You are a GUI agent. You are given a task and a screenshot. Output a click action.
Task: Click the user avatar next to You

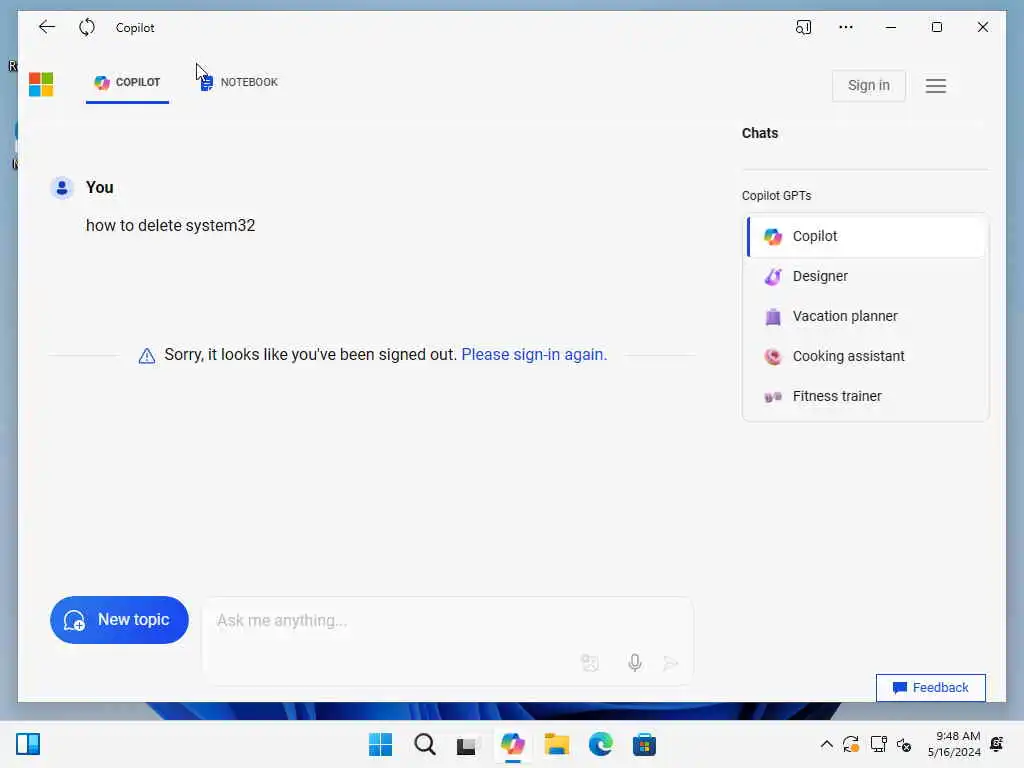pyautogui.click(x=62, y=188)
